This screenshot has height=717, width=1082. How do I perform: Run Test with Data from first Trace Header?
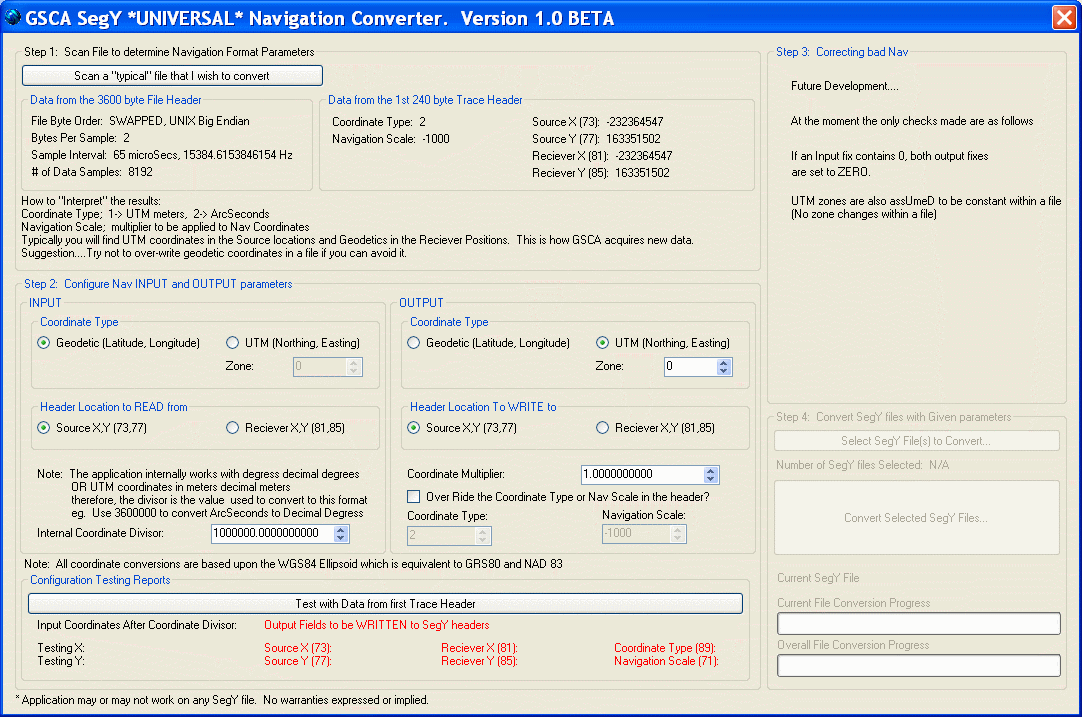click(x=385, y=604)
